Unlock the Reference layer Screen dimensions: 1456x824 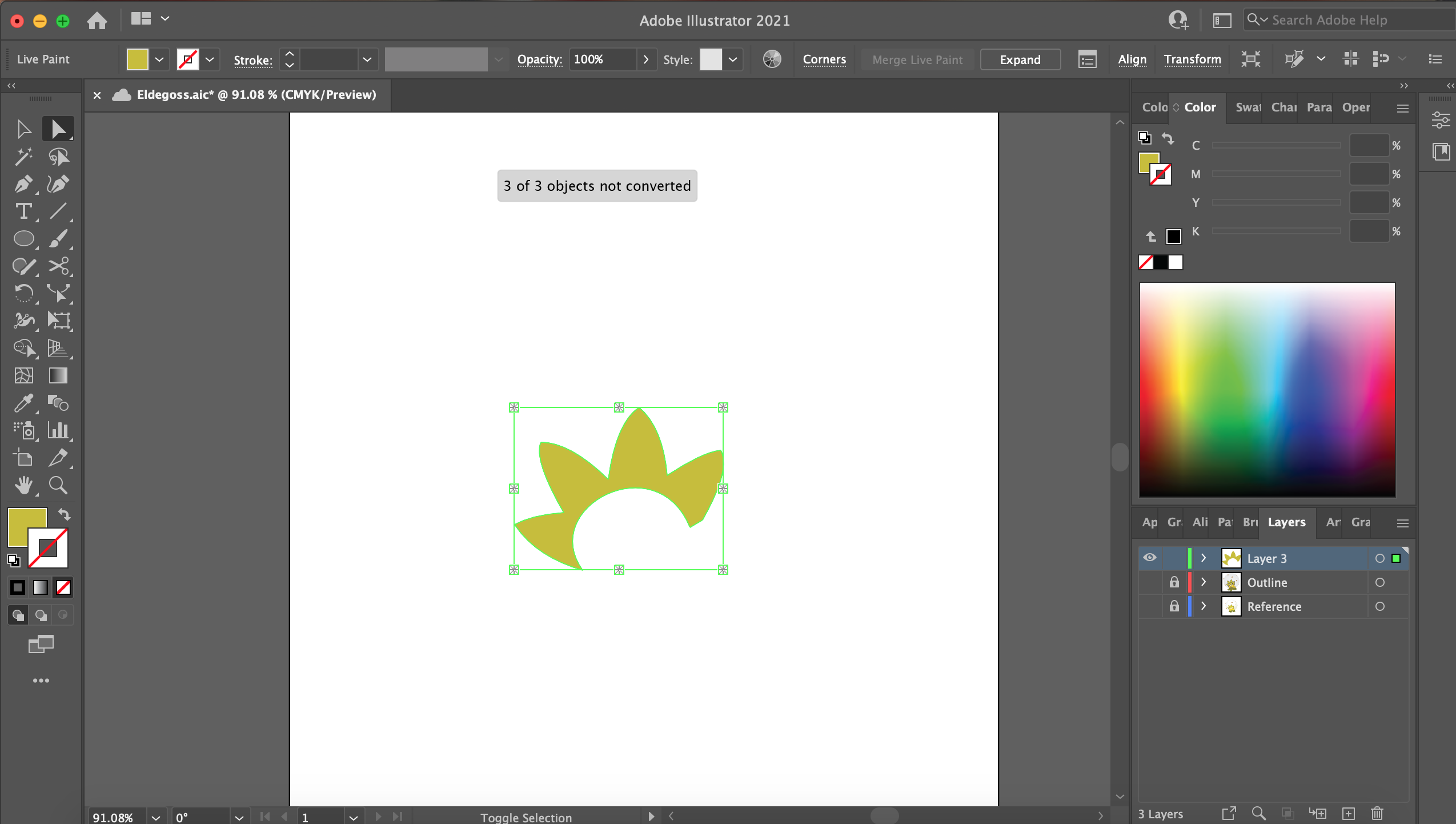tap(1174, 606)
